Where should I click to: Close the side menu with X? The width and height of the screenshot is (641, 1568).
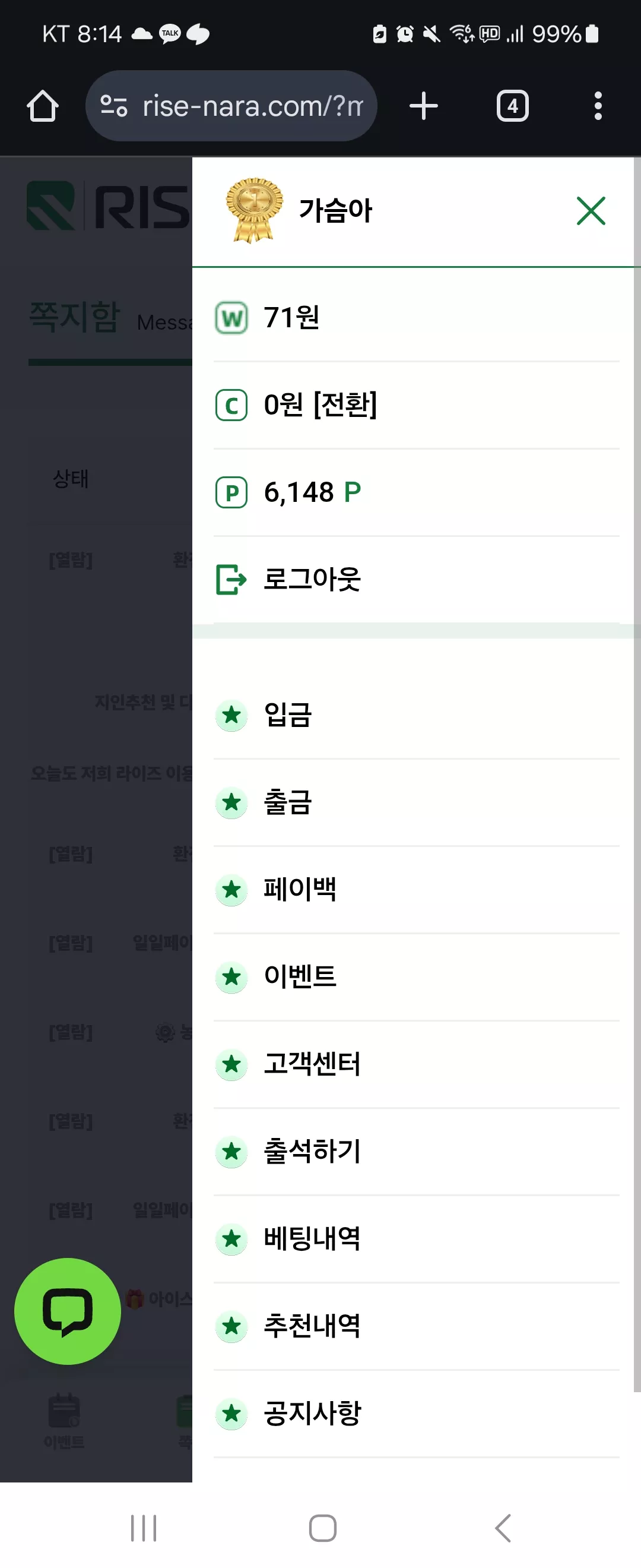coord(591,211)
